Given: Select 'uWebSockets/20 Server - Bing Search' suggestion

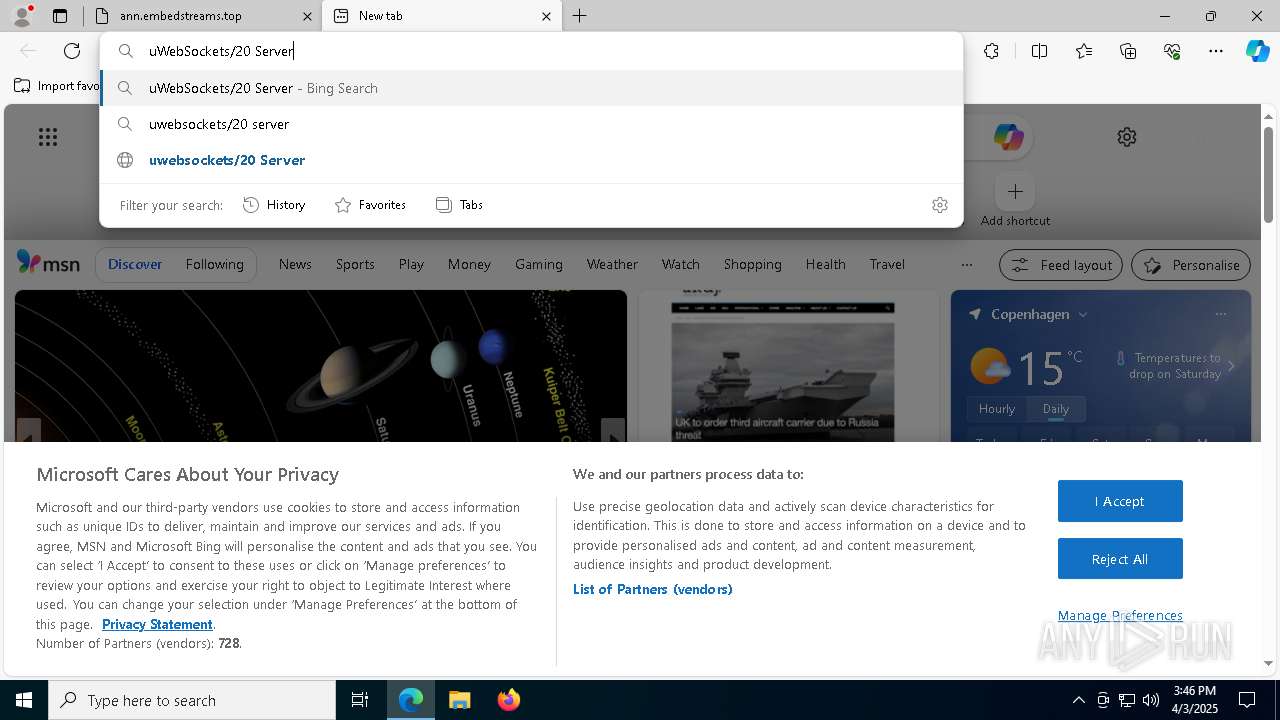Looking at the screenshot, I should pyautogui.click(x=531, y=88).
